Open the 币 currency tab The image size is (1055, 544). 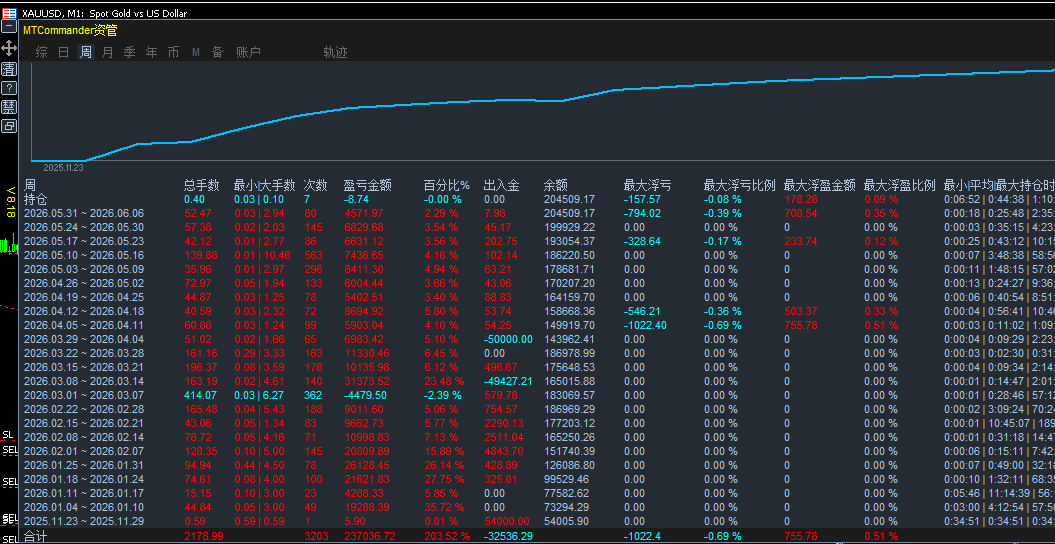174,52
